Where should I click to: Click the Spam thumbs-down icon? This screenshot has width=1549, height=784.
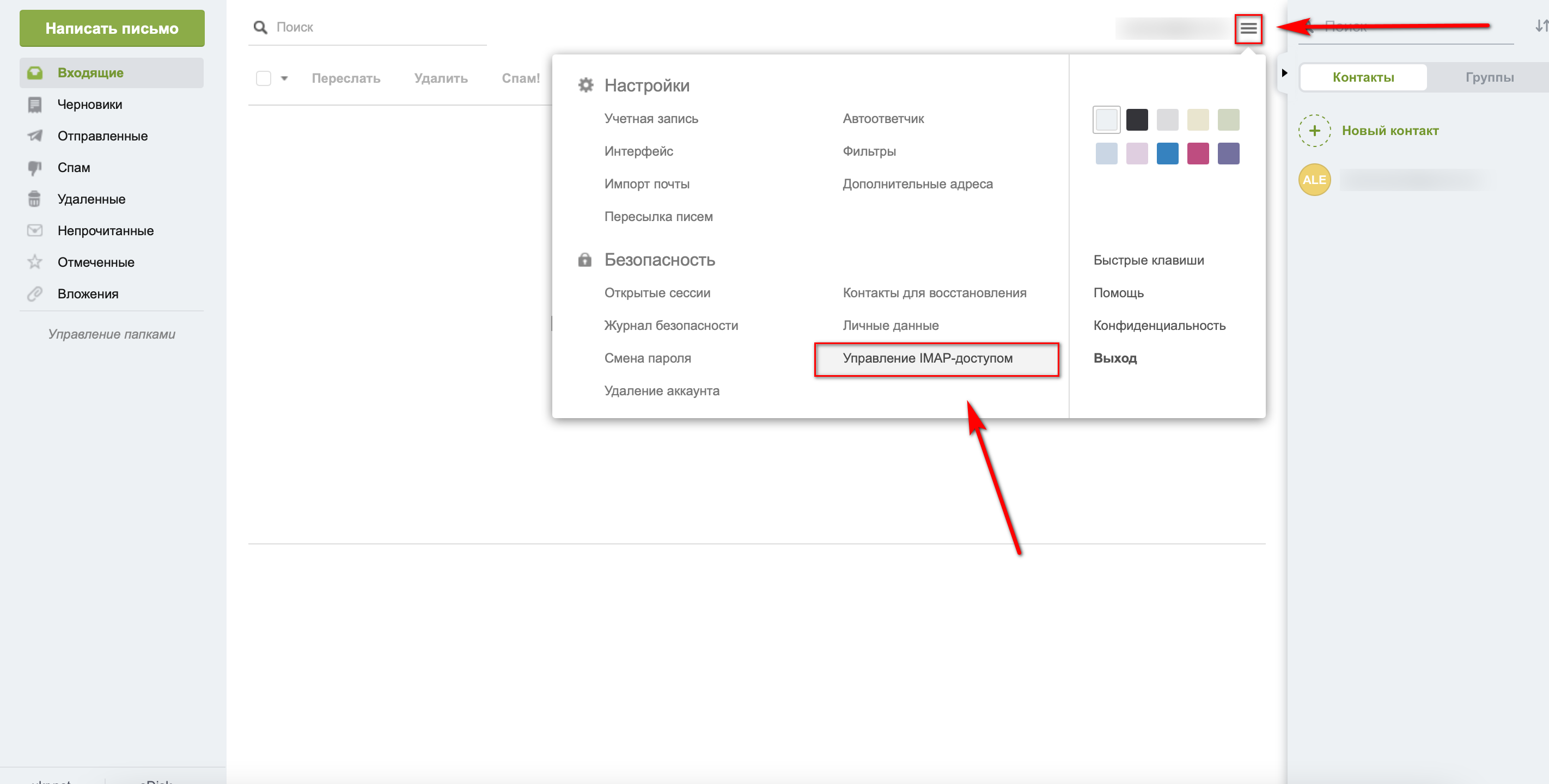(35, 168)
